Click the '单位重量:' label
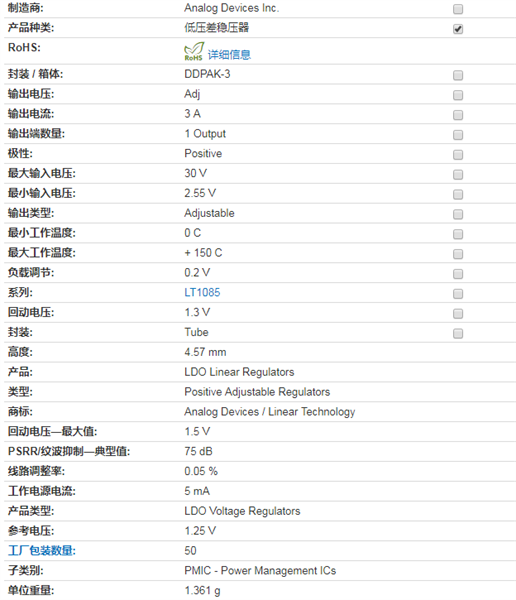Screen dimensions: 516x600 (x=31, y=590)
